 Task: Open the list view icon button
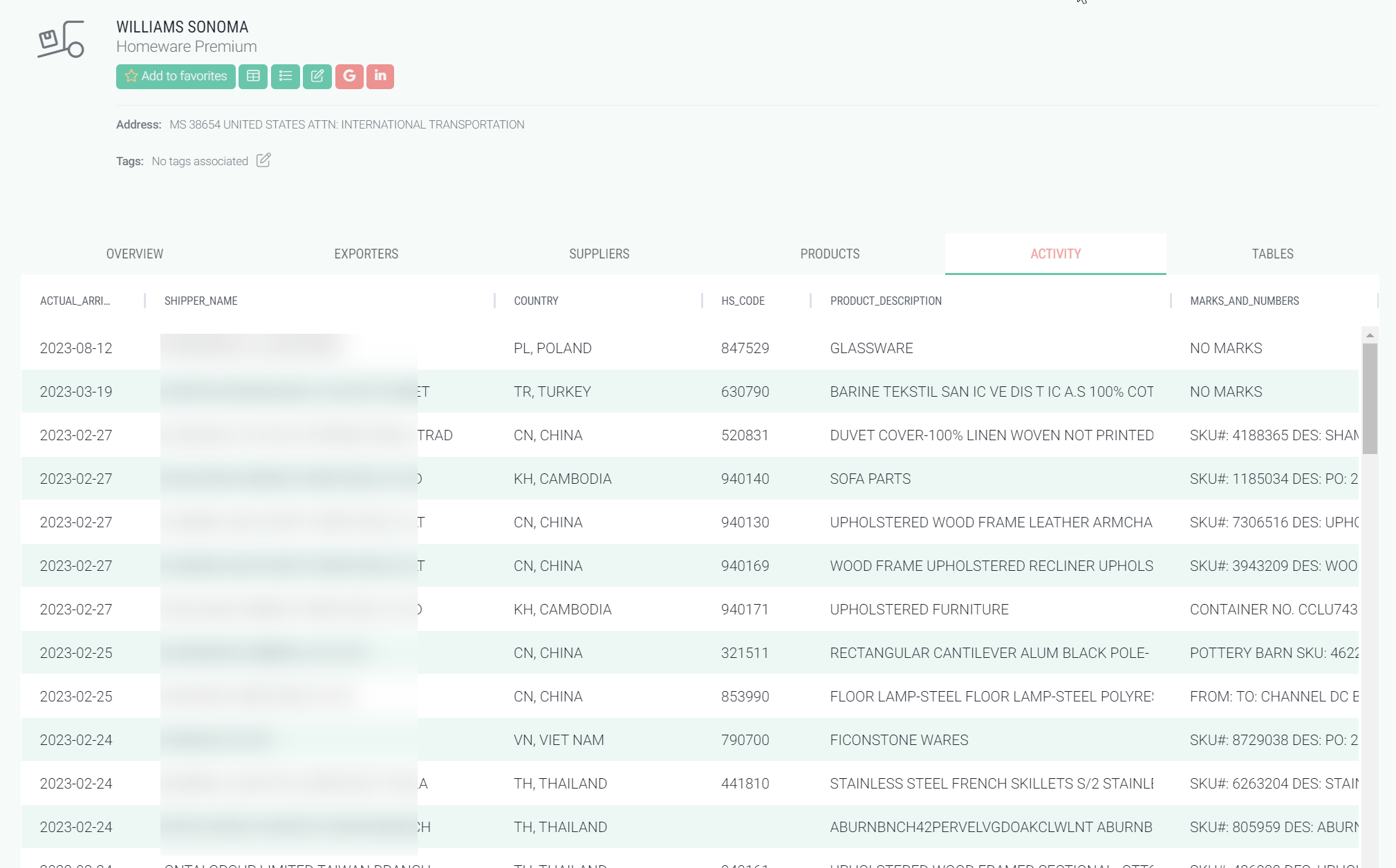[286, 76]
